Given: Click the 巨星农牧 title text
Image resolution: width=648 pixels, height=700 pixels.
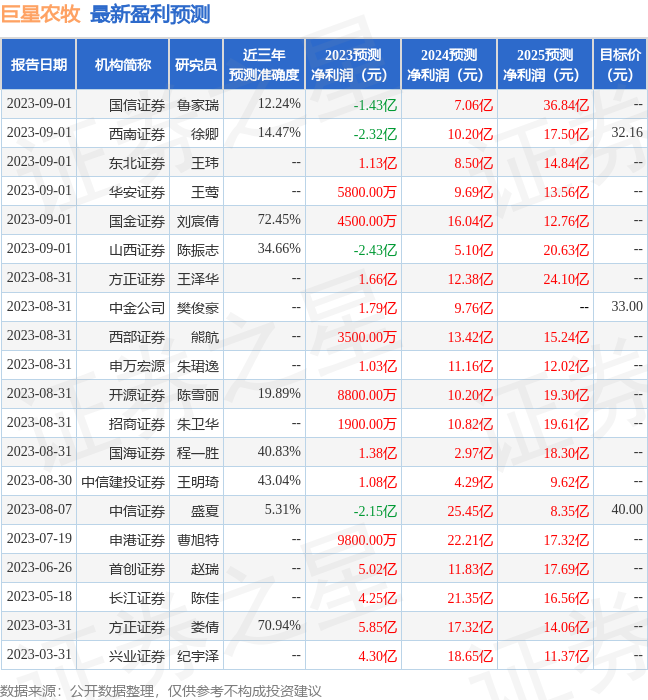Looking at the screenshot, I should click(x=41, y=14).
